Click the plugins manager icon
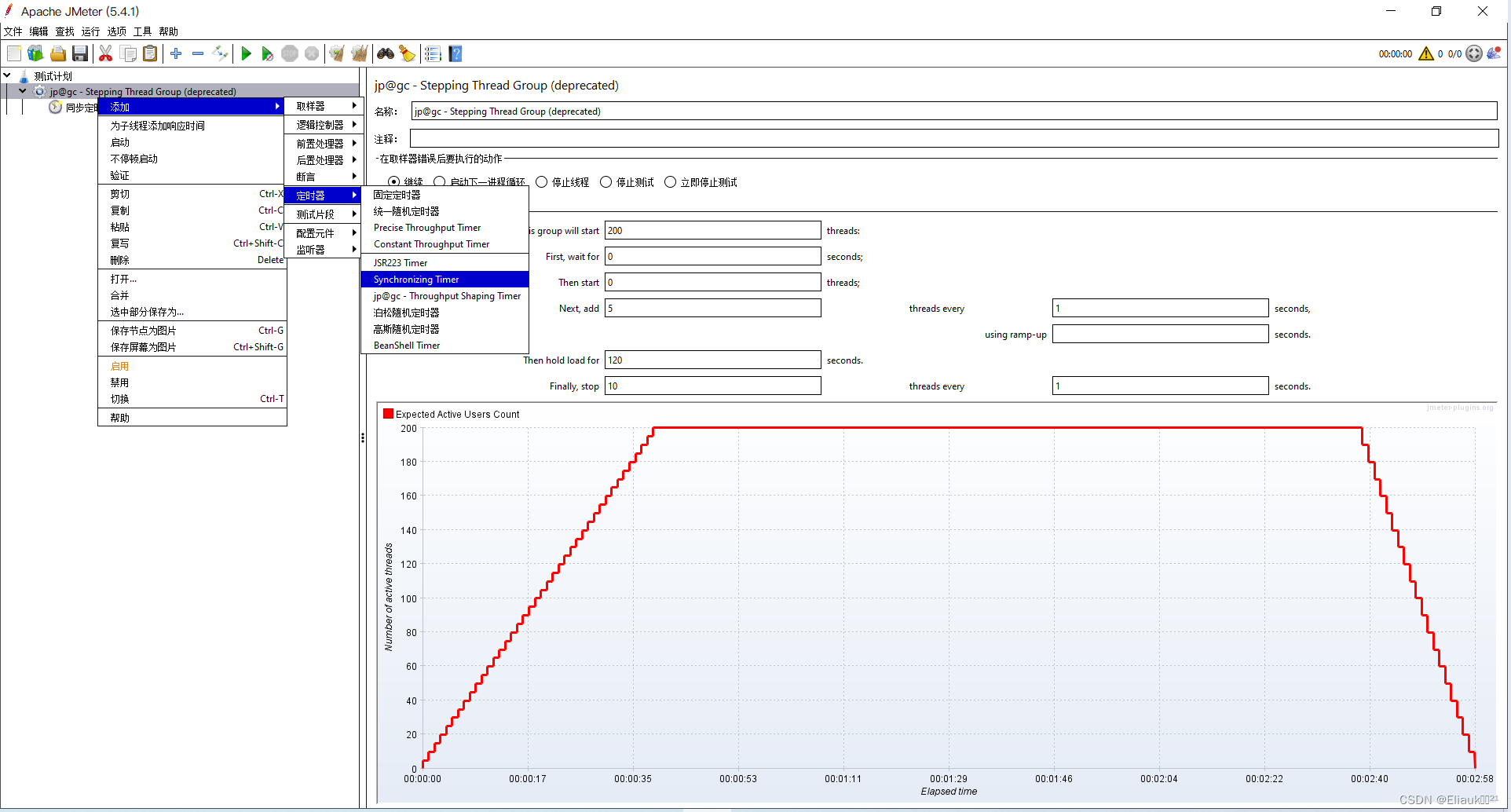This screenshot has height=812, width=1511. point(1494,53)
